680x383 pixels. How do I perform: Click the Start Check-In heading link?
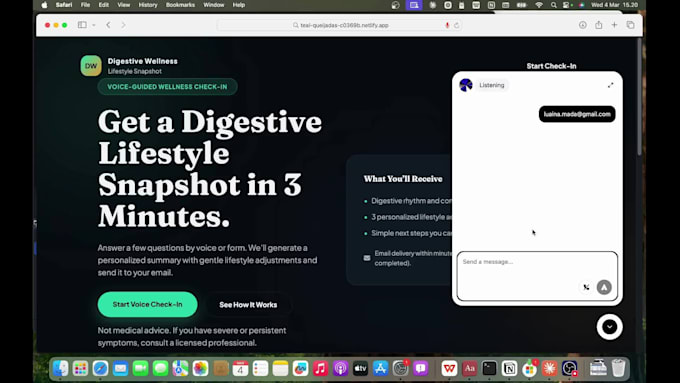coord(551,66)
